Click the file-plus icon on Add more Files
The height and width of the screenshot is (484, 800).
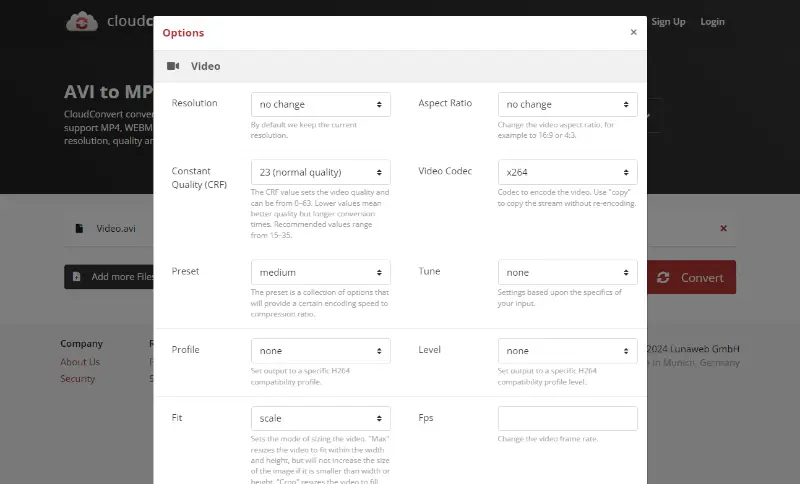click(77, 276)
